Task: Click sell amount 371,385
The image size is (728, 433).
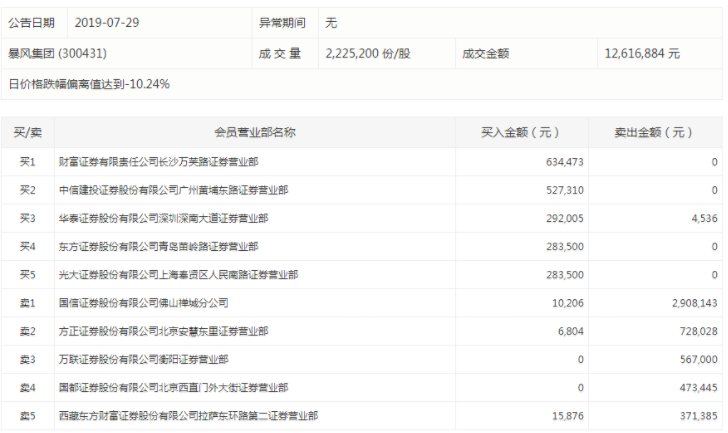Action: (x=699, y=416)
